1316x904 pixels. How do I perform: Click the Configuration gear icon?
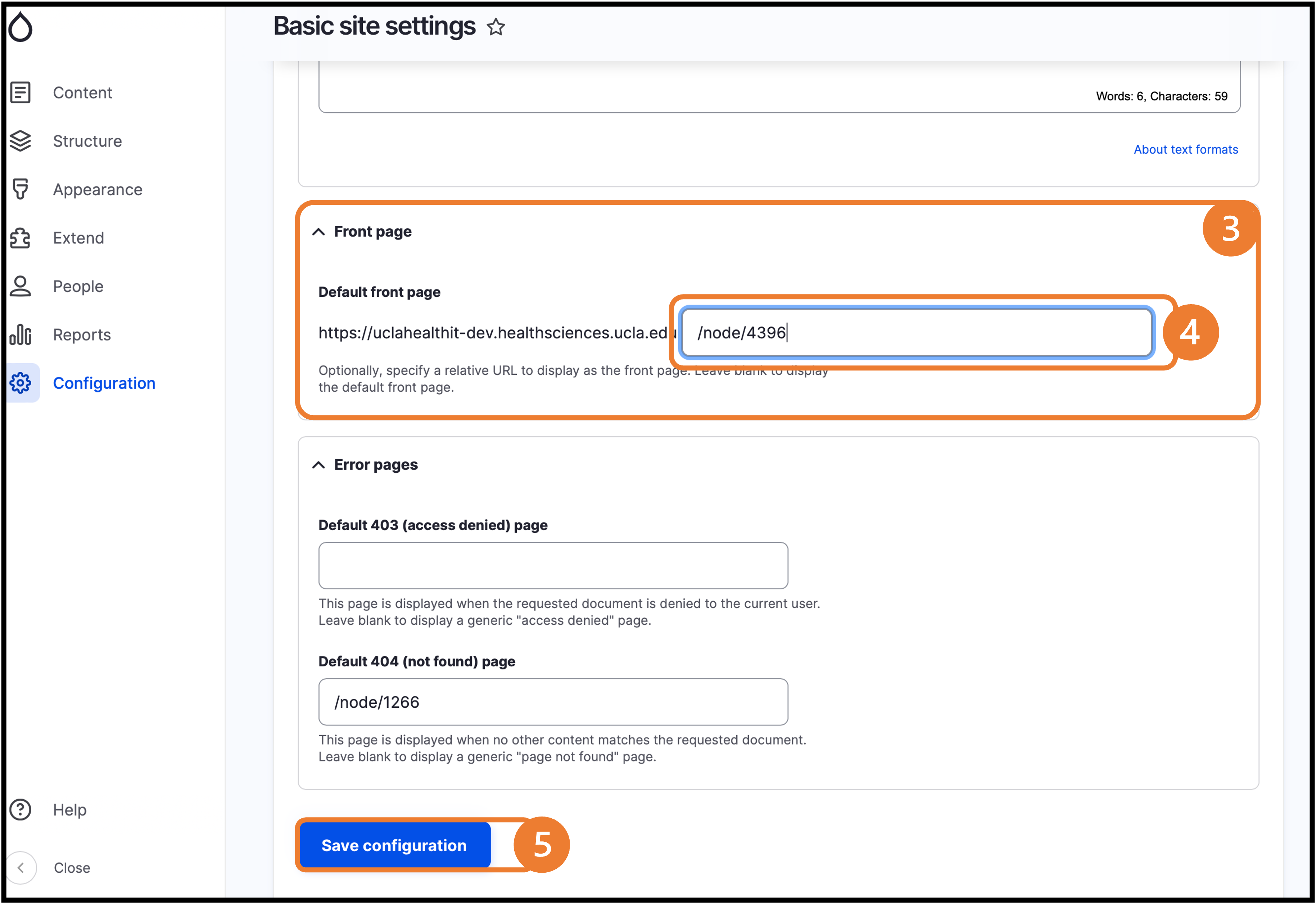pyautogui.click(x=21, y=383)
